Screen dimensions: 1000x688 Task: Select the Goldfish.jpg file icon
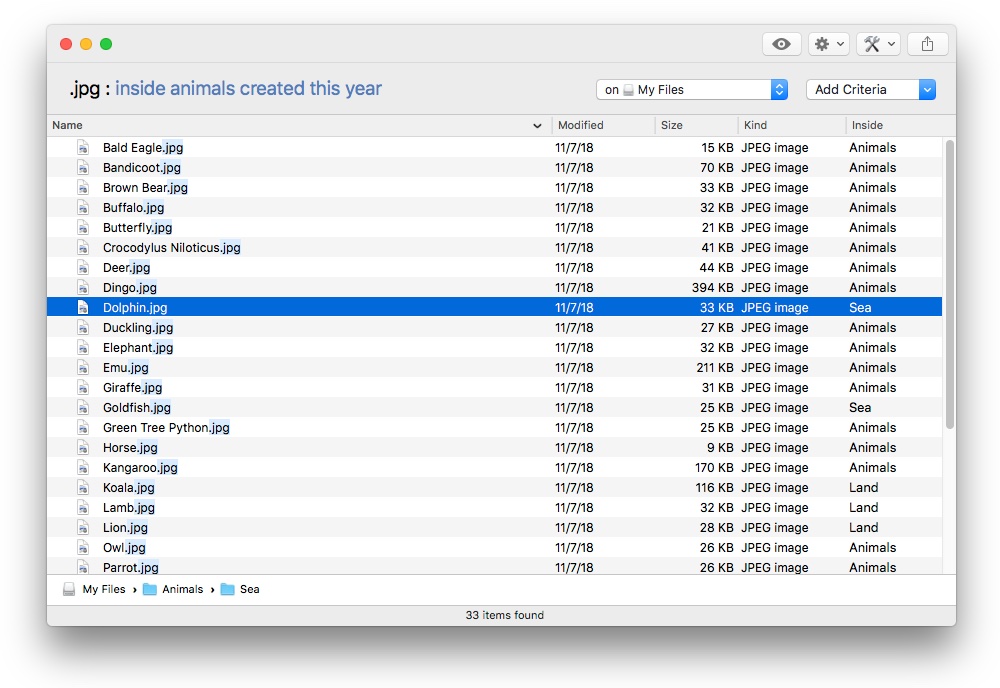(84, 408)
